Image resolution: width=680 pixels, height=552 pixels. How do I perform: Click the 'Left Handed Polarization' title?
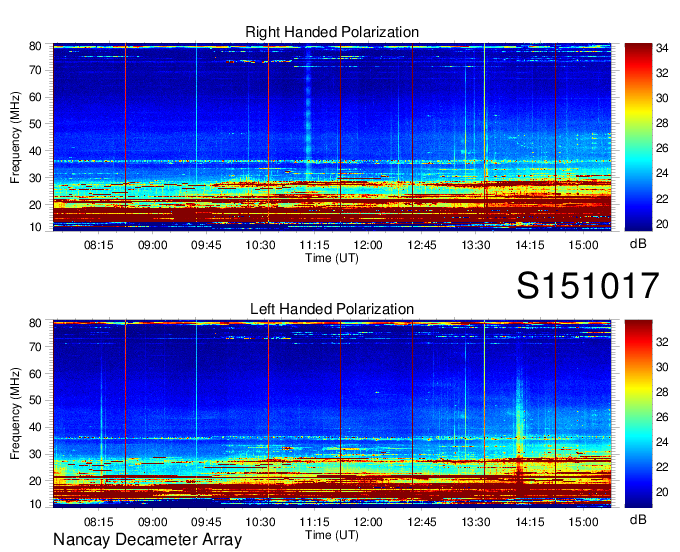click(x=332, y=309)
